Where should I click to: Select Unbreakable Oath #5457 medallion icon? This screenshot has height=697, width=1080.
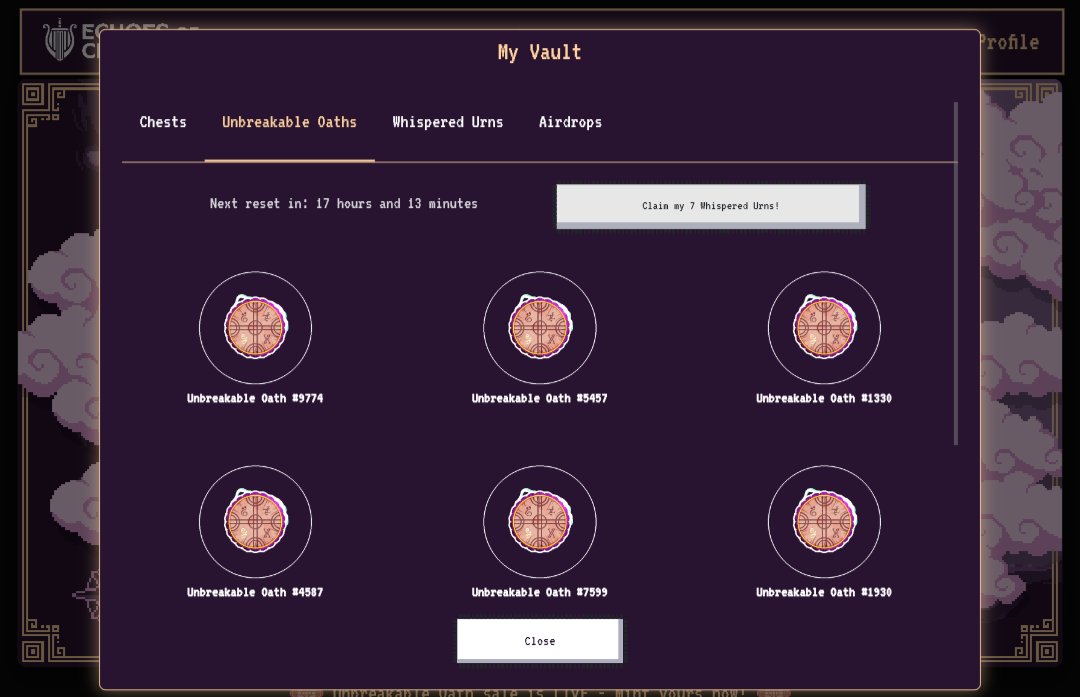540,327
